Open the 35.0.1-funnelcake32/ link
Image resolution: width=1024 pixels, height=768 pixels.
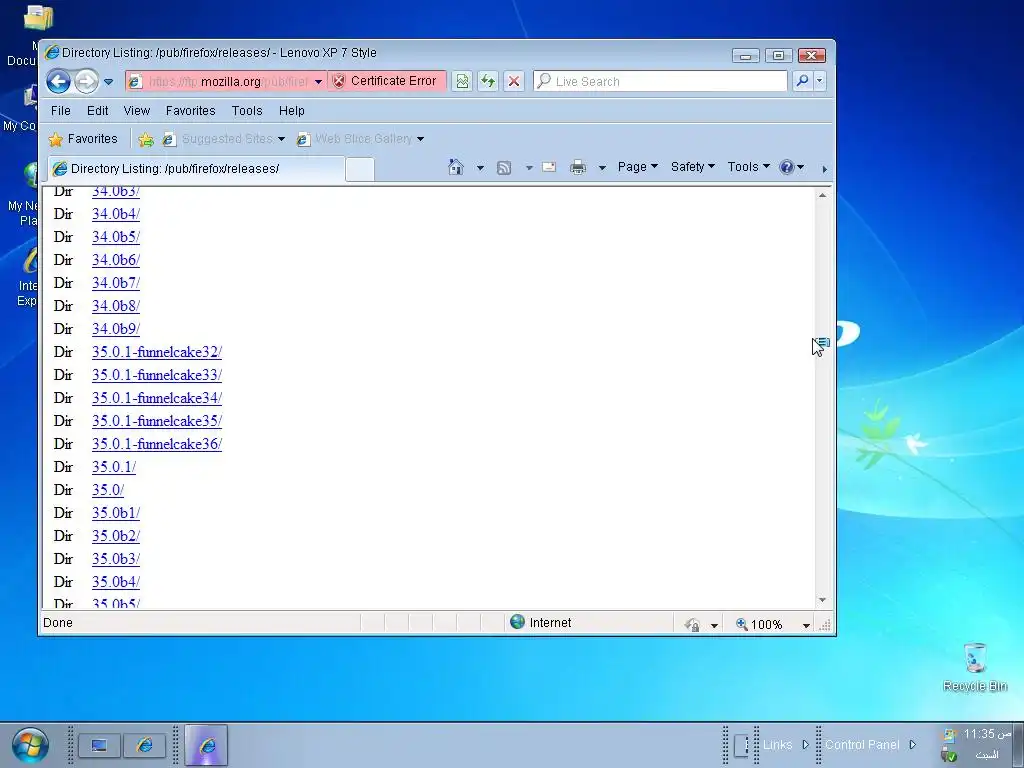(x=157, y=352)
